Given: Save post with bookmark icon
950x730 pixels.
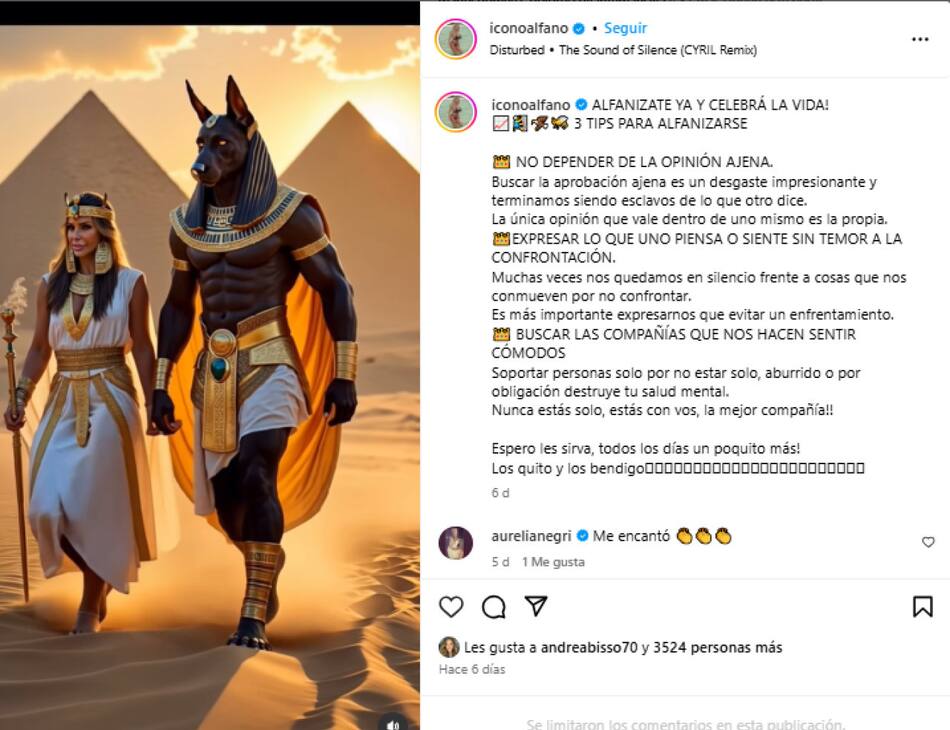Looking at the screenshot, I should click(x=922, y=606).
